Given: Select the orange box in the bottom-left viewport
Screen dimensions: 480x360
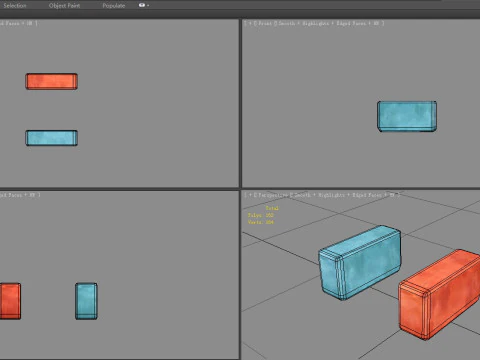Looking at the screenshot, I should [x=10, y=301].
